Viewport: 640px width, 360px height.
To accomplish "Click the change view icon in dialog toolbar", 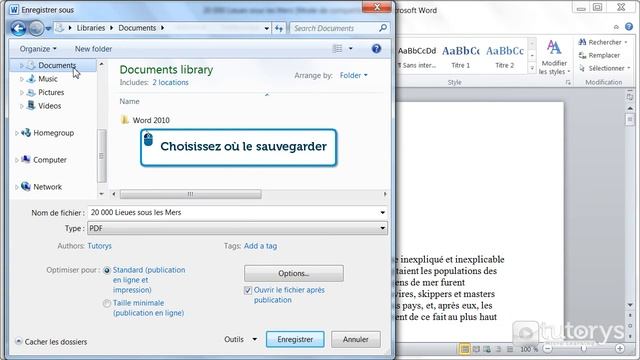I will [338, 49].
